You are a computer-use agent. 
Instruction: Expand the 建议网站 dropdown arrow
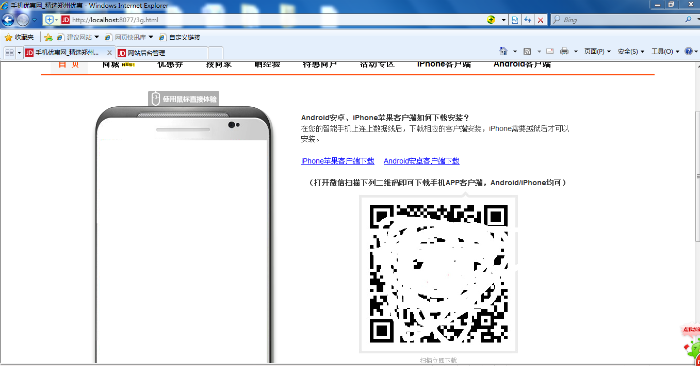[96, 37]
